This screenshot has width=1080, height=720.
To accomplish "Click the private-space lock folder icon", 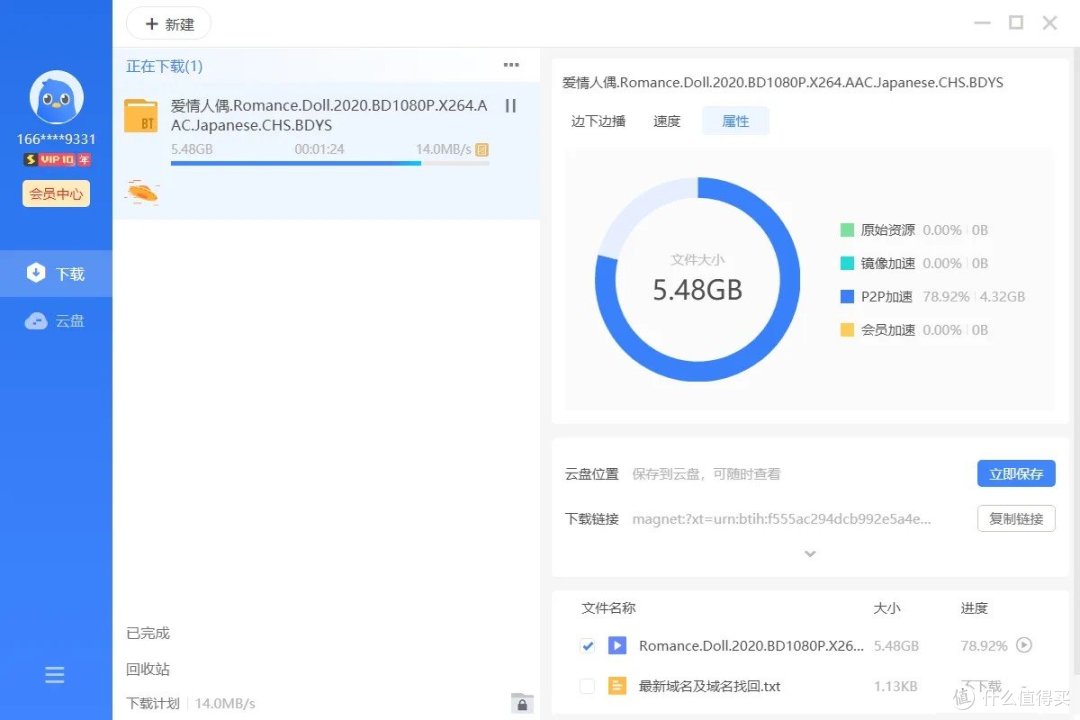I will (522, 703).
